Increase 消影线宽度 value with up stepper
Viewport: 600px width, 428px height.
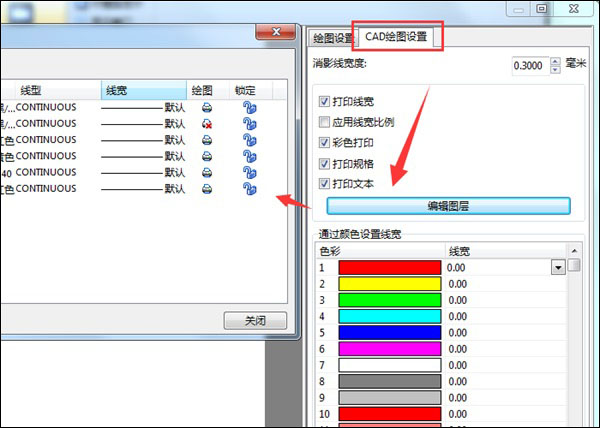(x=555, y=62)
